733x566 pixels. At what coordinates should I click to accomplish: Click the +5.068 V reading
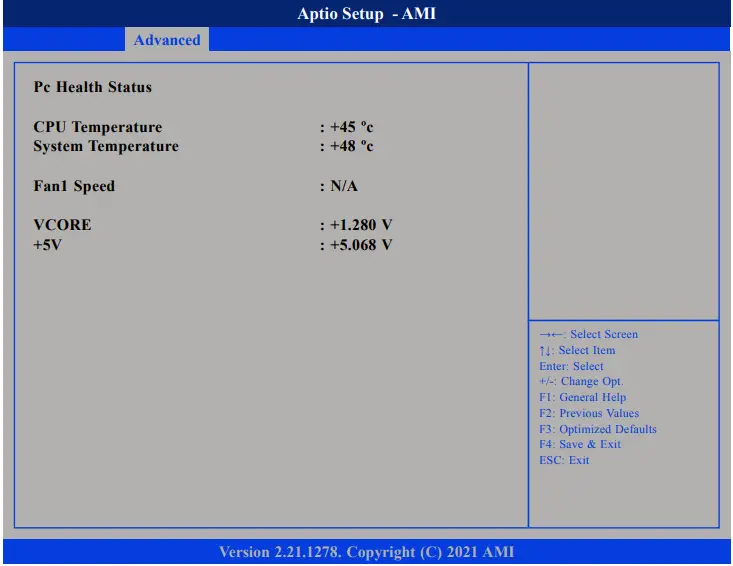[361, 245]
